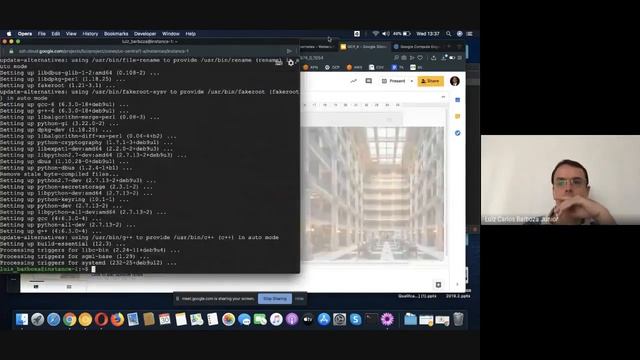Viewport: 640px width, 360px height.
Task: Open the Edit menu
Action: [x=56, y=34]
